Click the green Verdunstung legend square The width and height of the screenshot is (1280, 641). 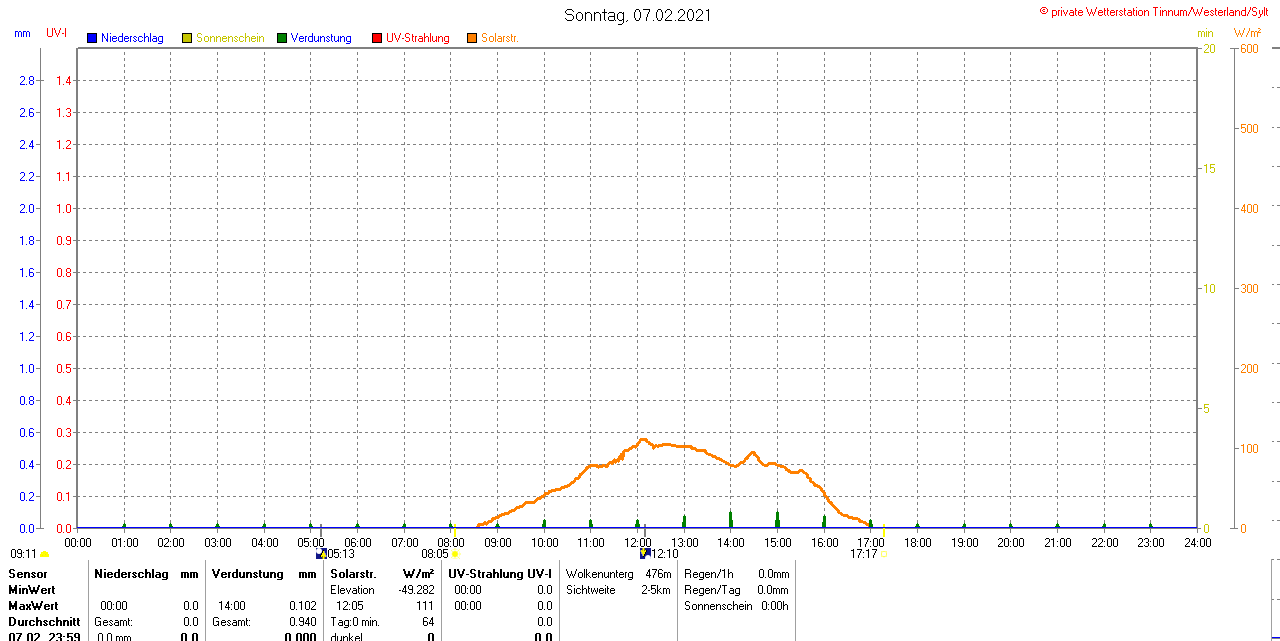tap(282, 38)
